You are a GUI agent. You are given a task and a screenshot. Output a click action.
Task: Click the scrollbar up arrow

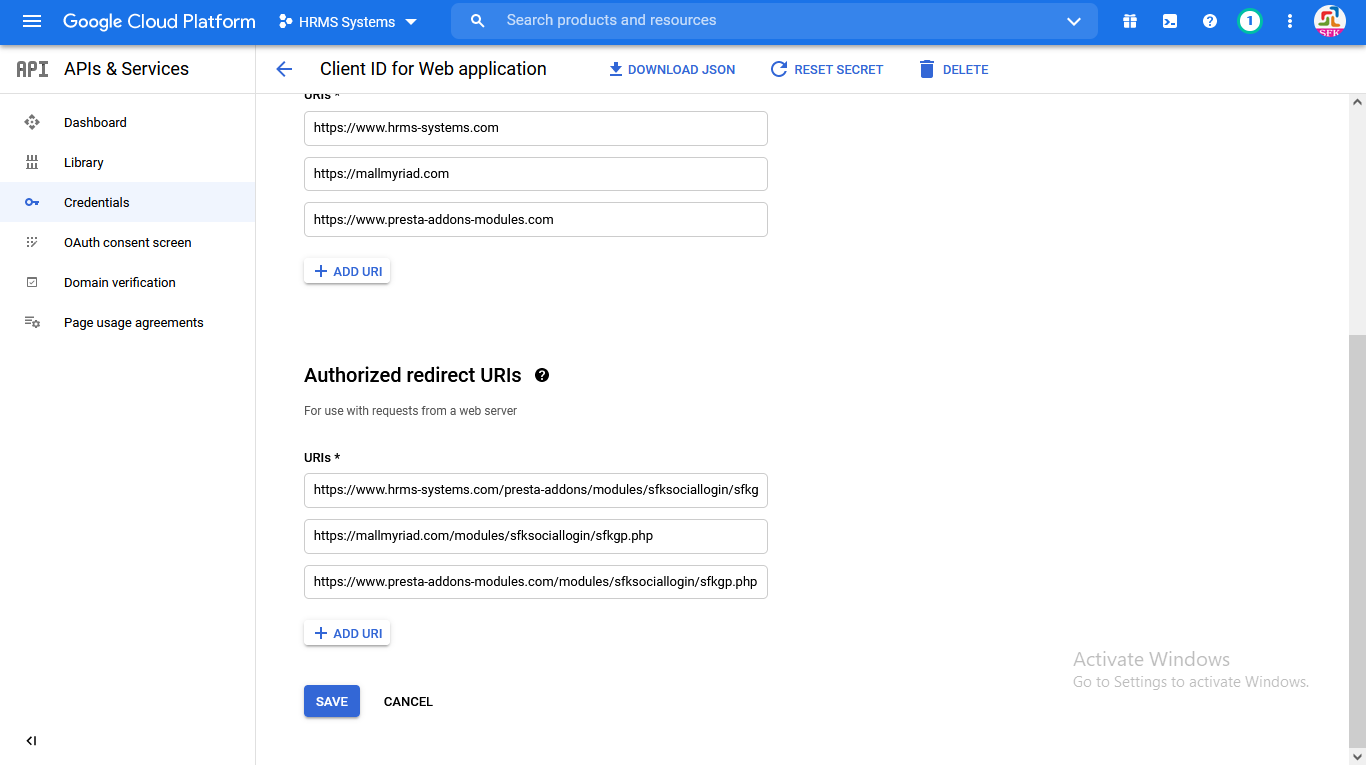tap(1357, 102)
